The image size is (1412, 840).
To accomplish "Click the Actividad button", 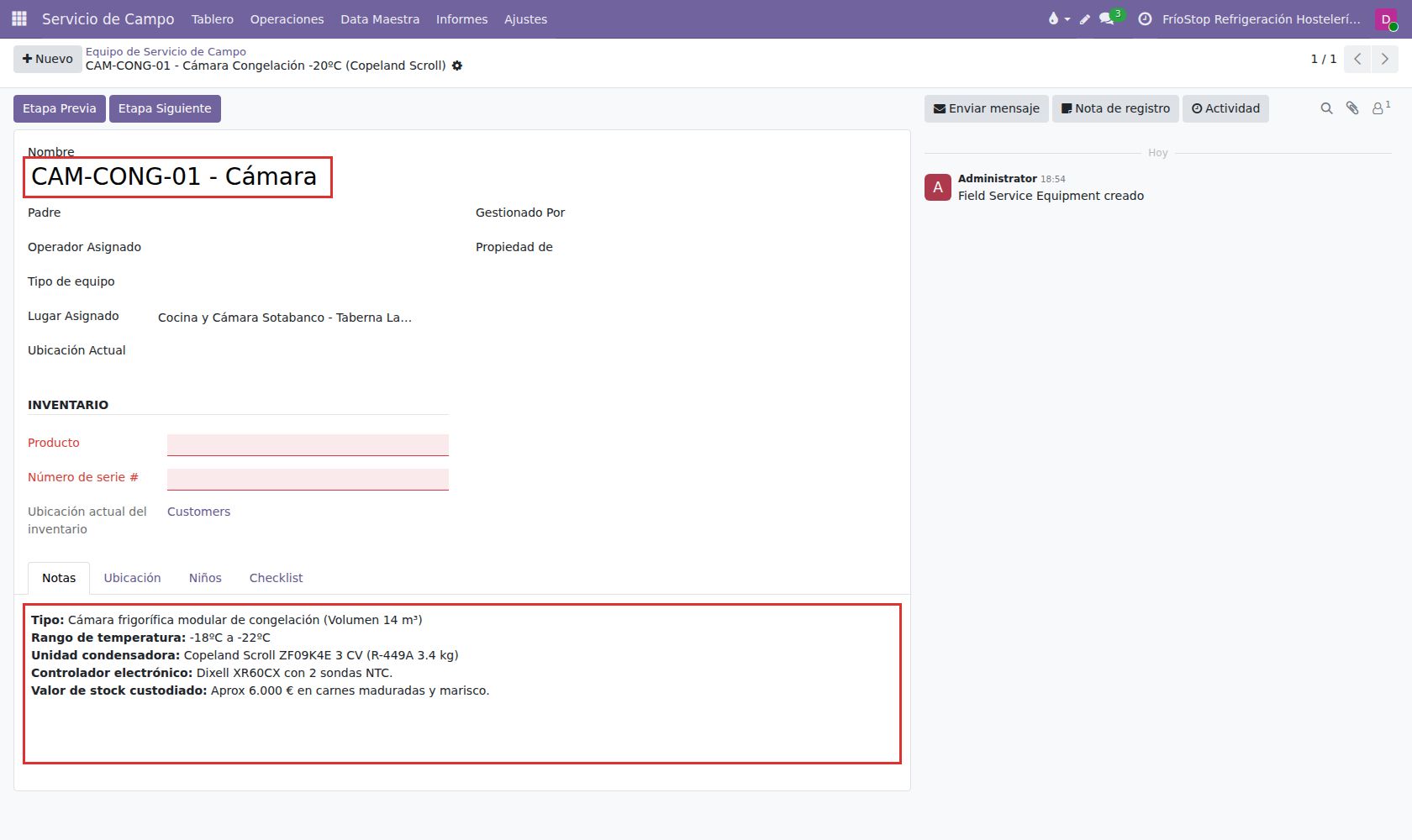I will (x=1225, y=108).
